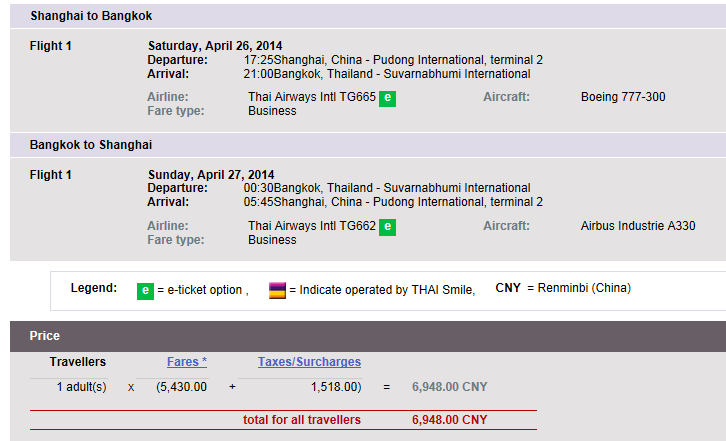Click the CNY Renminbi legend entry

563,289
